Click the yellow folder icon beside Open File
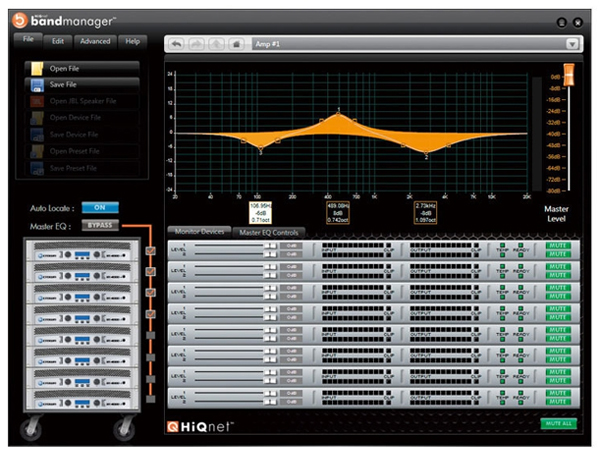 (x=37, y=69)
